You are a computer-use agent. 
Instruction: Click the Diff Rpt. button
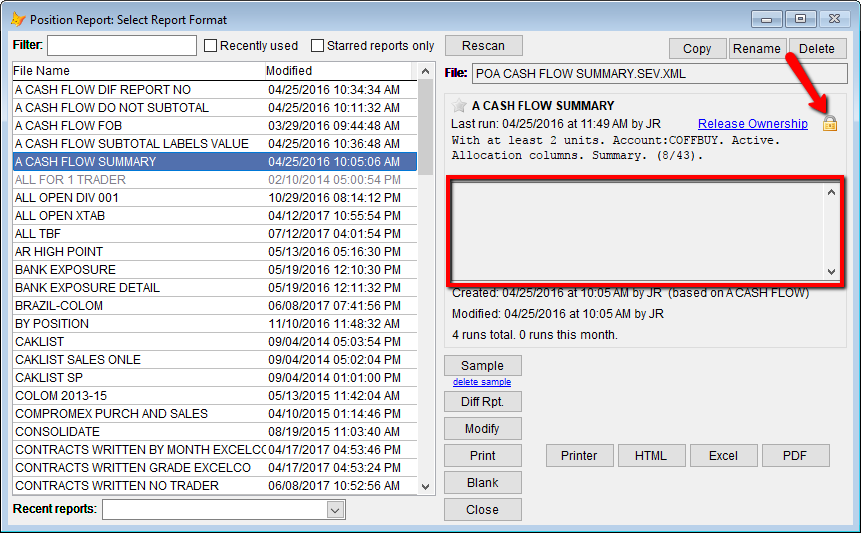482,402
